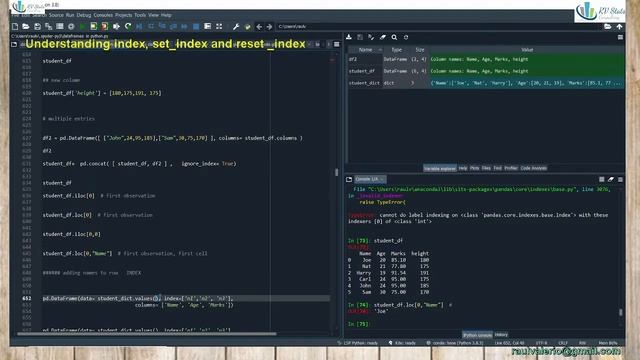Image resolution: width=640 pixels, height=360 pixels.
Task: Select the IPython console tab
Action: point(477,335)
